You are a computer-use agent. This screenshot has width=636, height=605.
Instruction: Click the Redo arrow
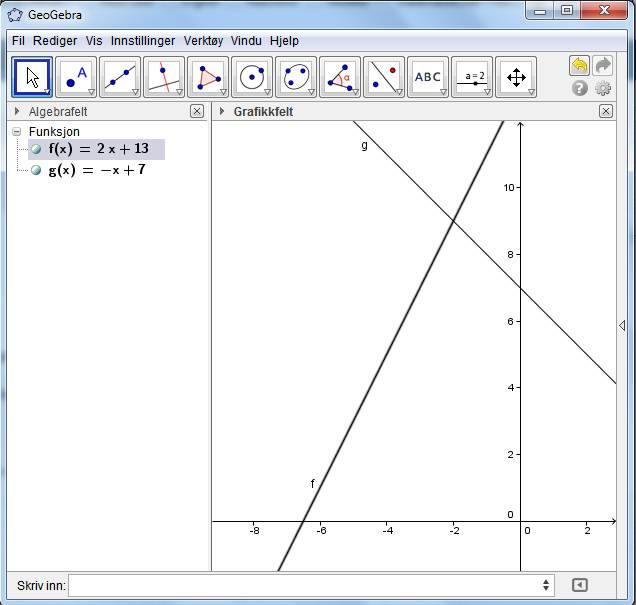coord(603,66)
